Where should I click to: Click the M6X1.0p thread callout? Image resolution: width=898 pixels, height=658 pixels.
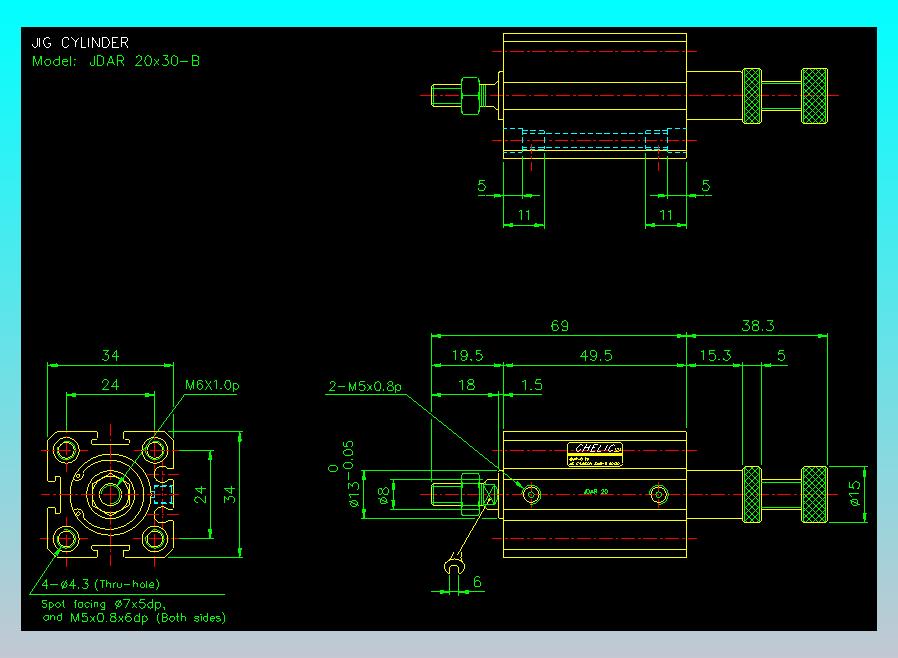pyautogui.click(x=212, y=385)
